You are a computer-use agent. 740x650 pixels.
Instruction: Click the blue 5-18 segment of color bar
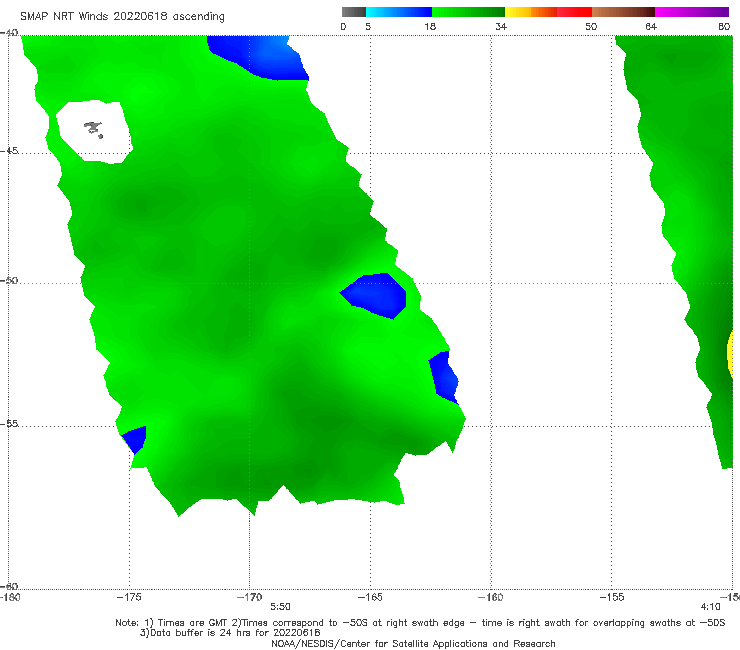click(x=399, y=12)
